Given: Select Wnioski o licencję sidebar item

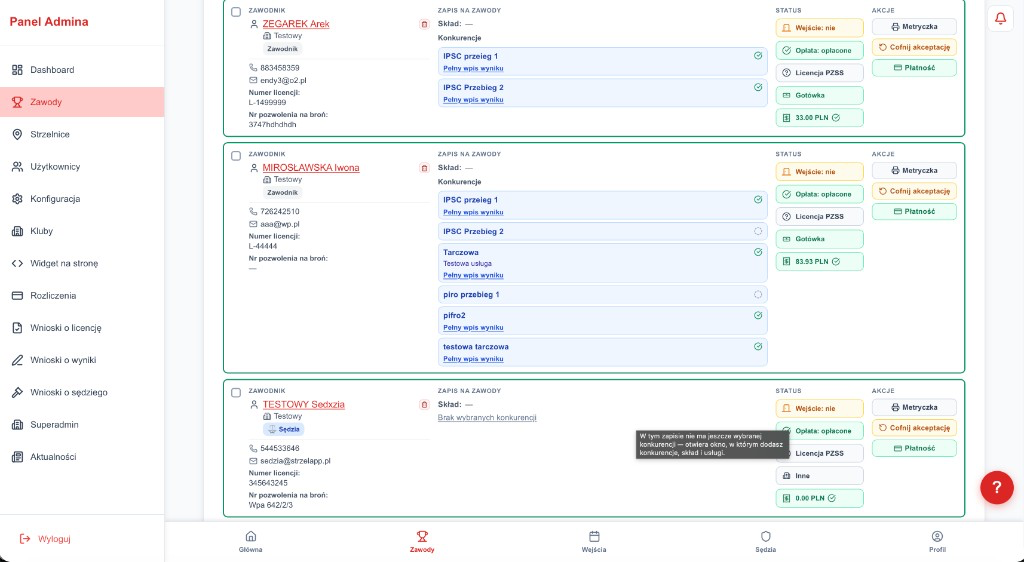Looking at the screenshot, I should click(65, 328).
